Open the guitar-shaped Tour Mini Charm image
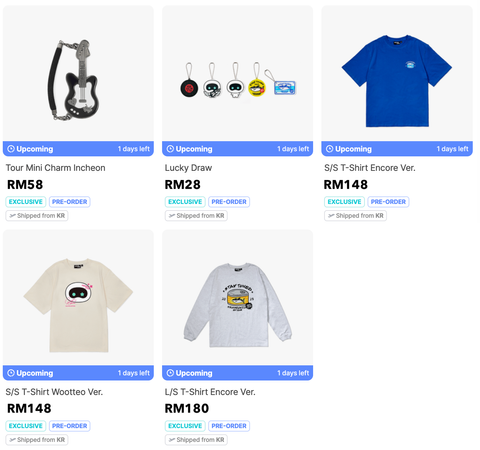This screenshot has height=450, width=480. pyautogui.click(x=78, y=73)
